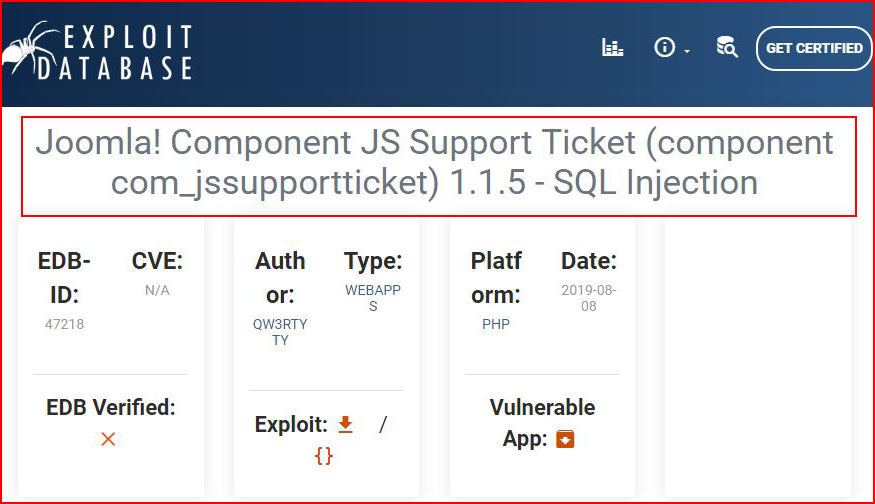View raw exploit code braces icon

pyautogui.click(x=324, y=456)
